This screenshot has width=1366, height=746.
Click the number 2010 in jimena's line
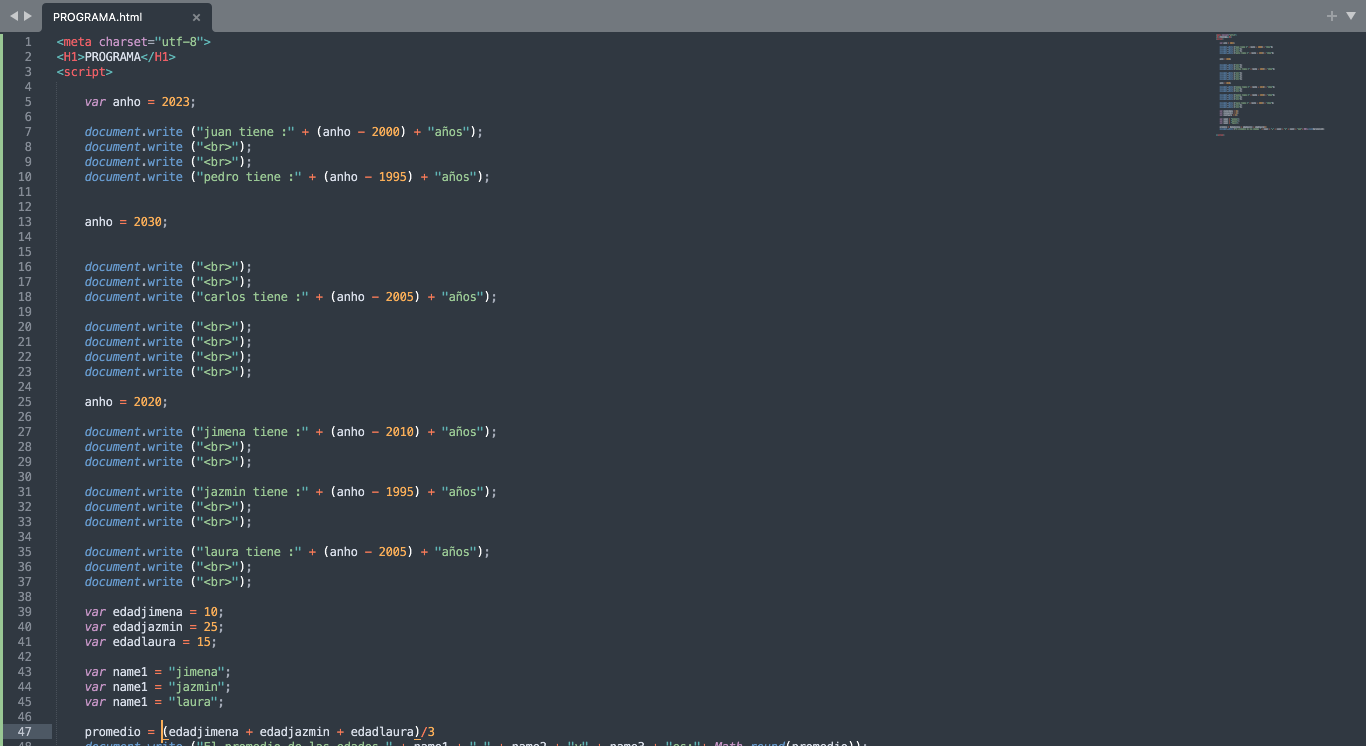(399, 432)
